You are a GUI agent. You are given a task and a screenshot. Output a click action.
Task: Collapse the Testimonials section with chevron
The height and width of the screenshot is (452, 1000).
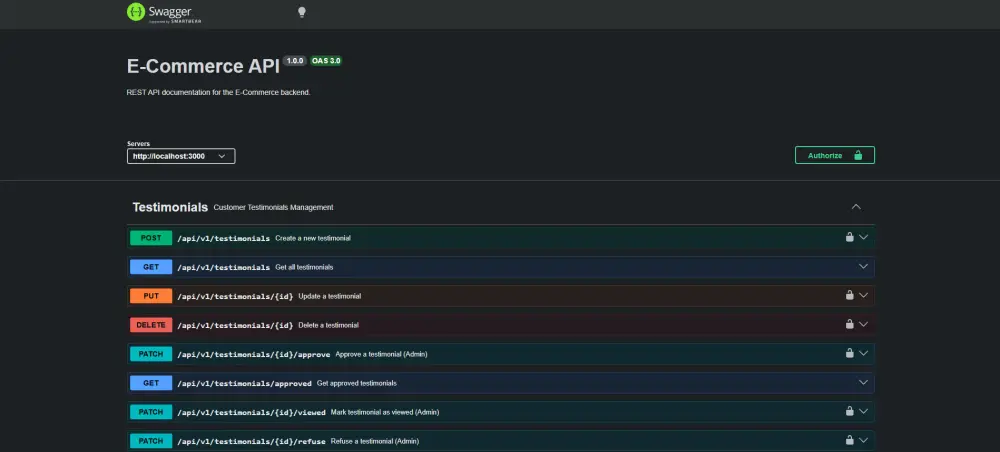857,207
